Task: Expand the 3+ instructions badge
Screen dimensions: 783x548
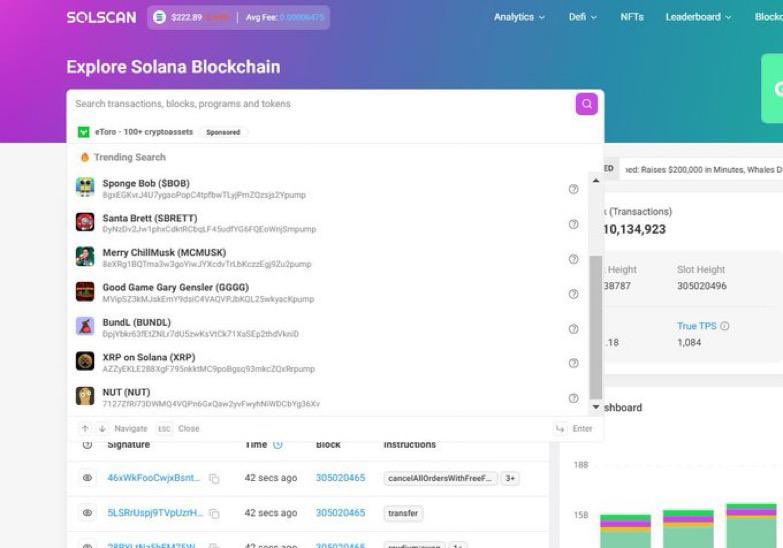Action: (510, 478)
